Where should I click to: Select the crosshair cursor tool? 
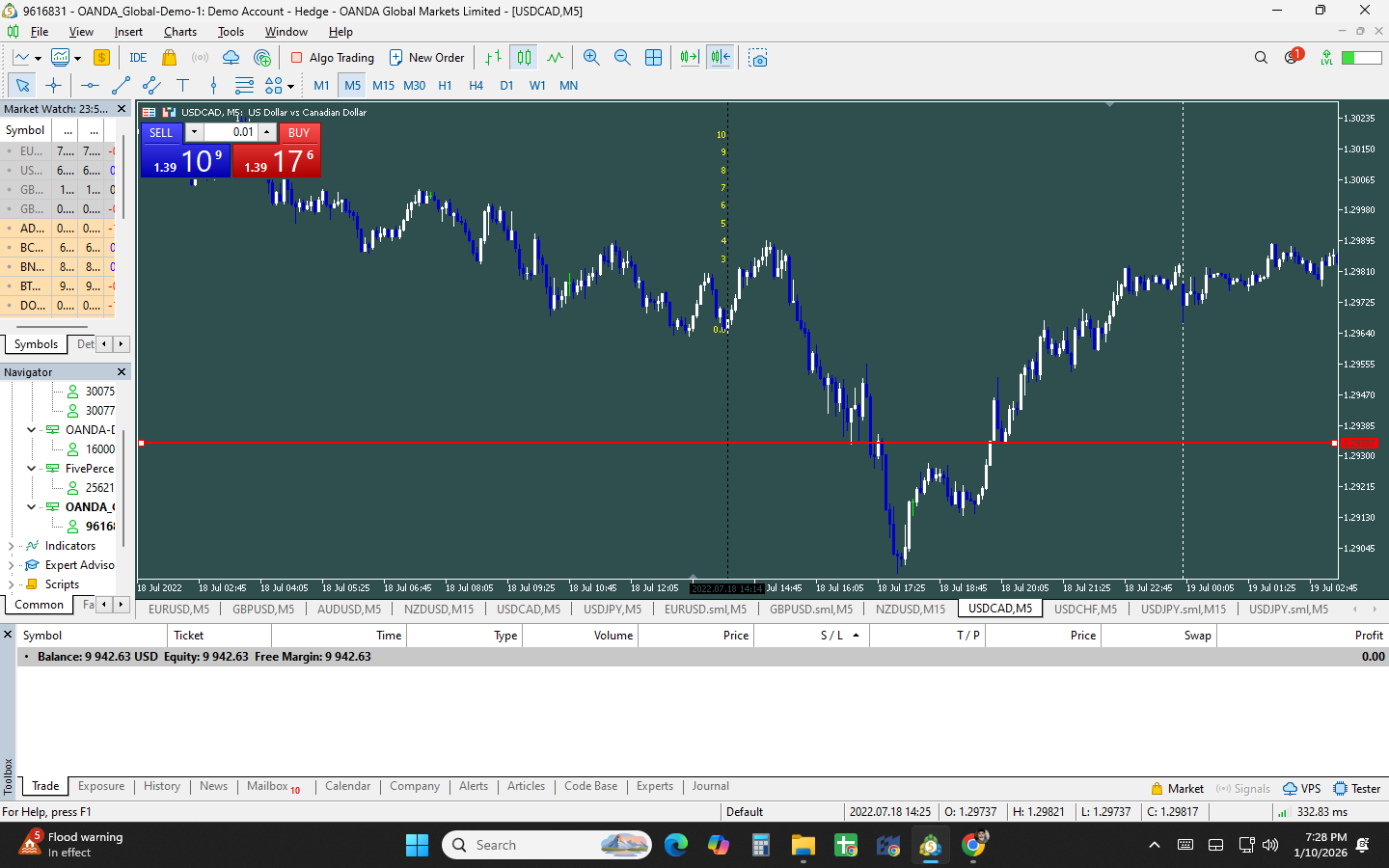[53, 86]
